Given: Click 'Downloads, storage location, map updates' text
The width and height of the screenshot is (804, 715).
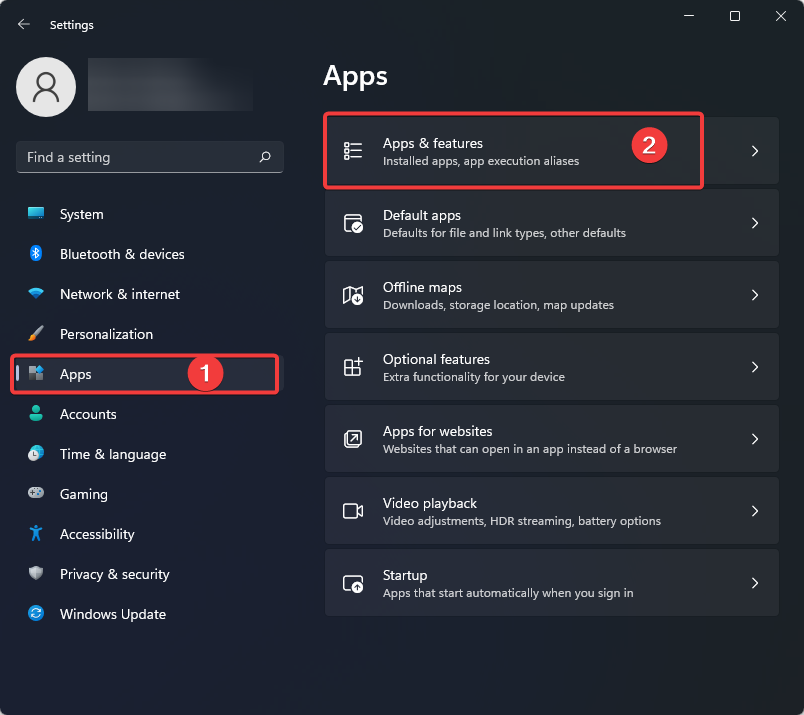Looking at the screenshot, I should coord(498,305).
